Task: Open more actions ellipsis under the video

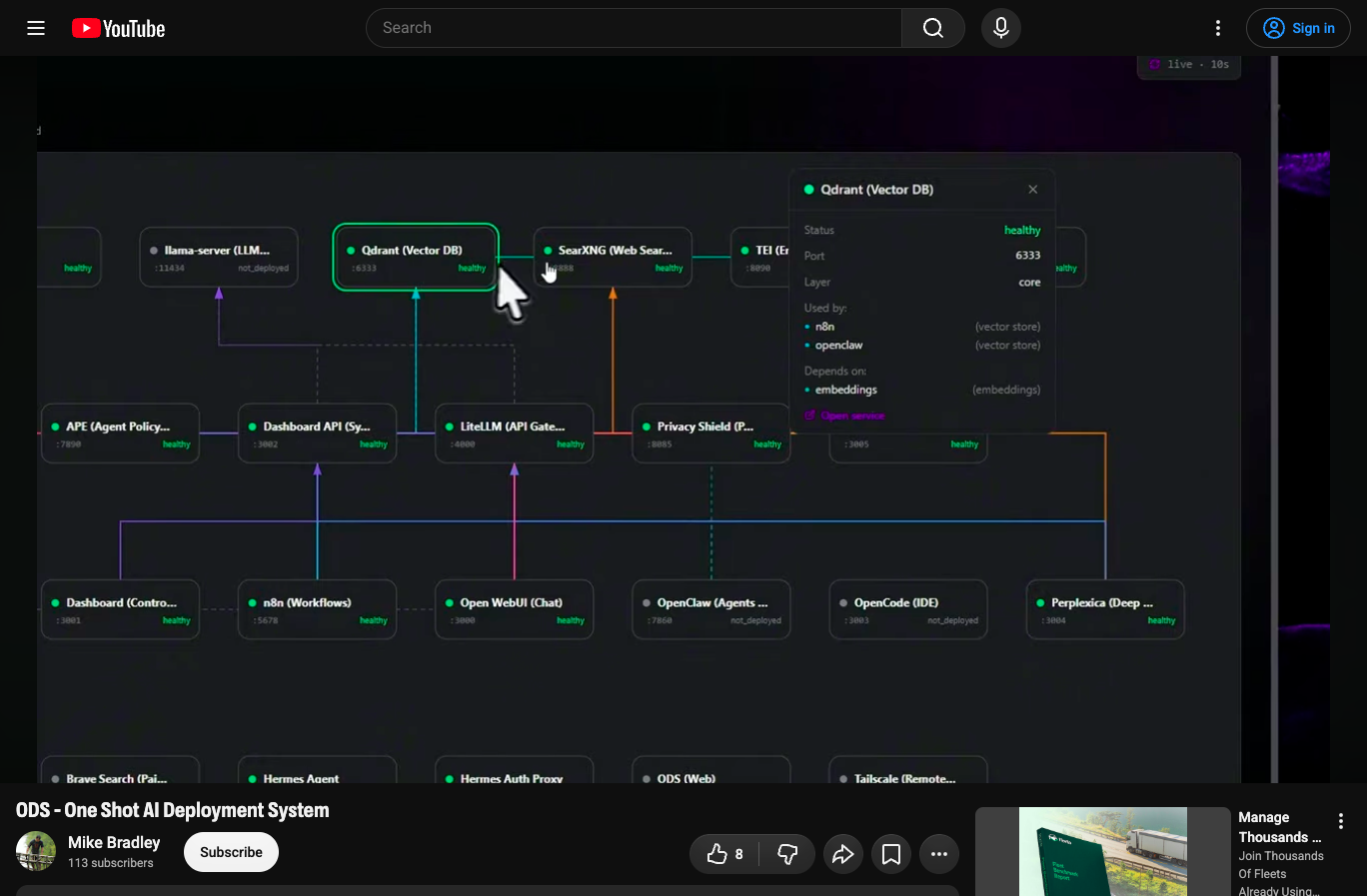Action: 938,854
